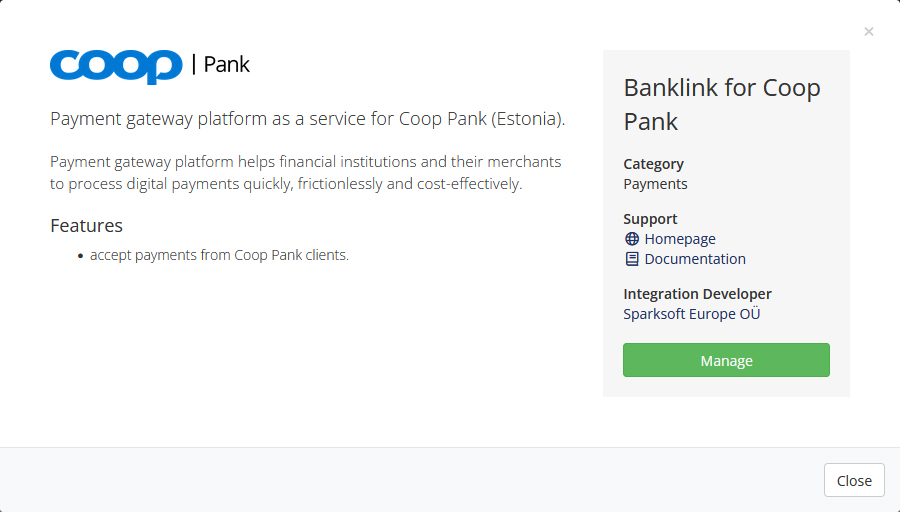This screenshot has height=512, width=900.
Task: Click the Category label
Action: 653,164
